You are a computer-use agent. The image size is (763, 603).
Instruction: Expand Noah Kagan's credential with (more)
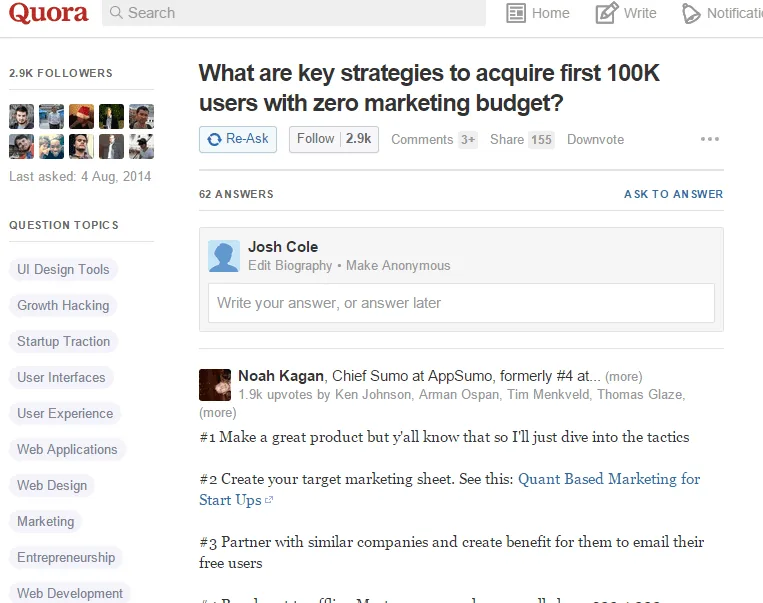pyautogui.click(x=624, y=377)
